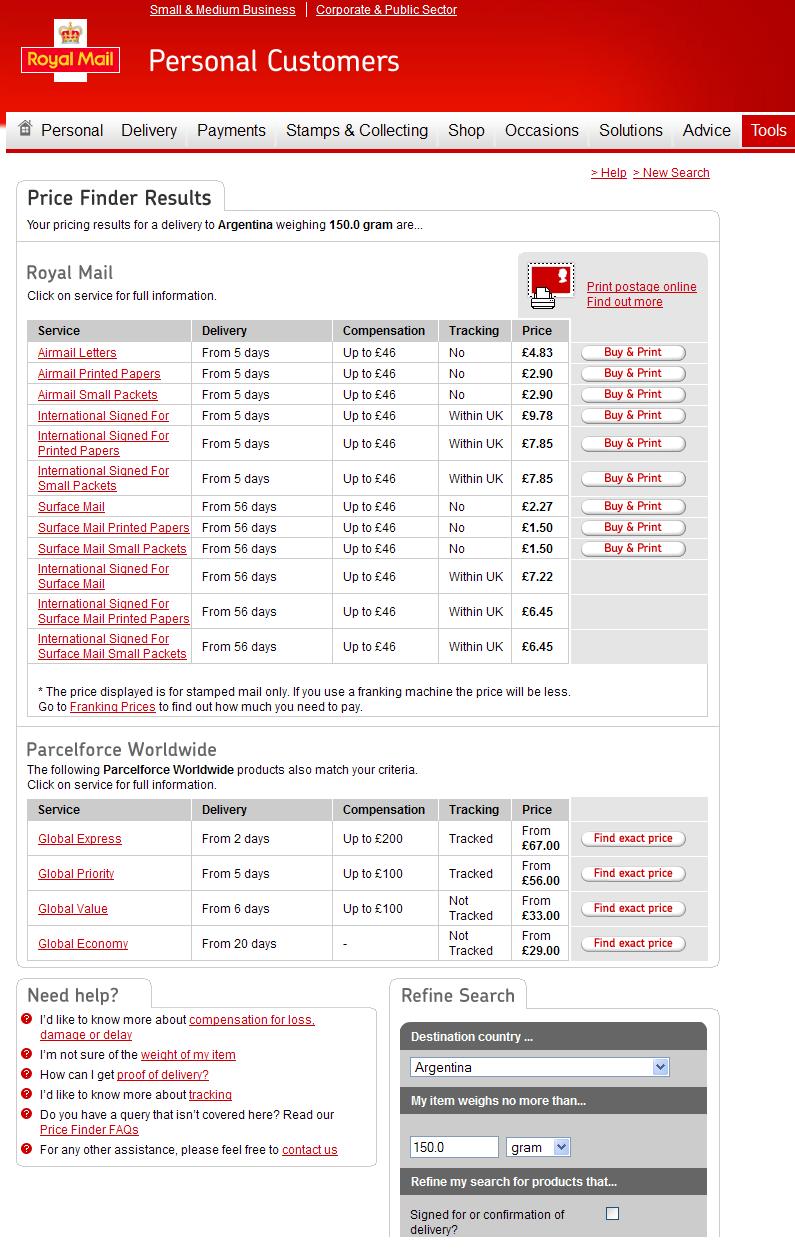Open Price Finder FAQs link
The width and height of the screenshot is (795, 1253).
(89, 1129)
